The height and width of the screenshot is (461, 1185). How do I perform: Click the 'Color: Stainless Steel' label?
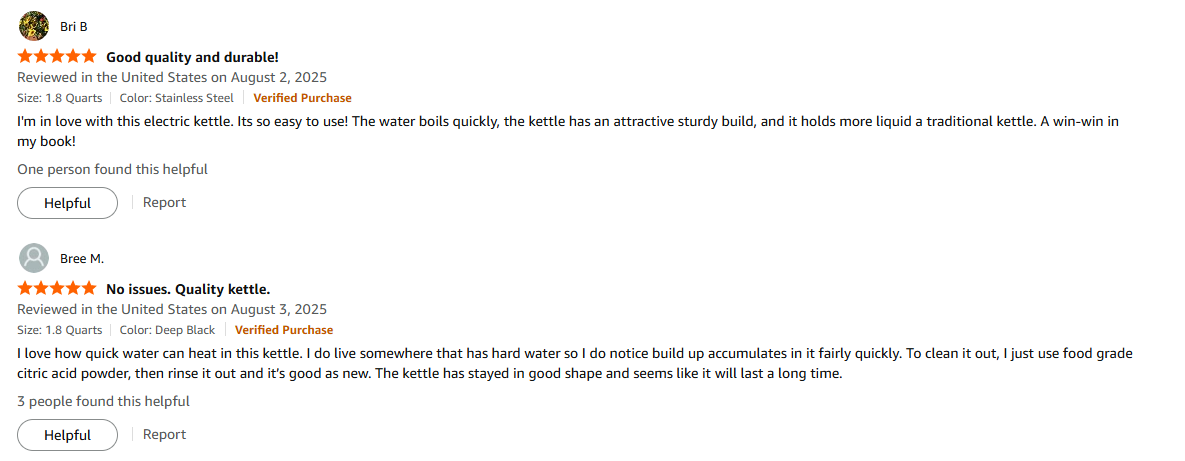pyautogui.click(x=176, y=98)
